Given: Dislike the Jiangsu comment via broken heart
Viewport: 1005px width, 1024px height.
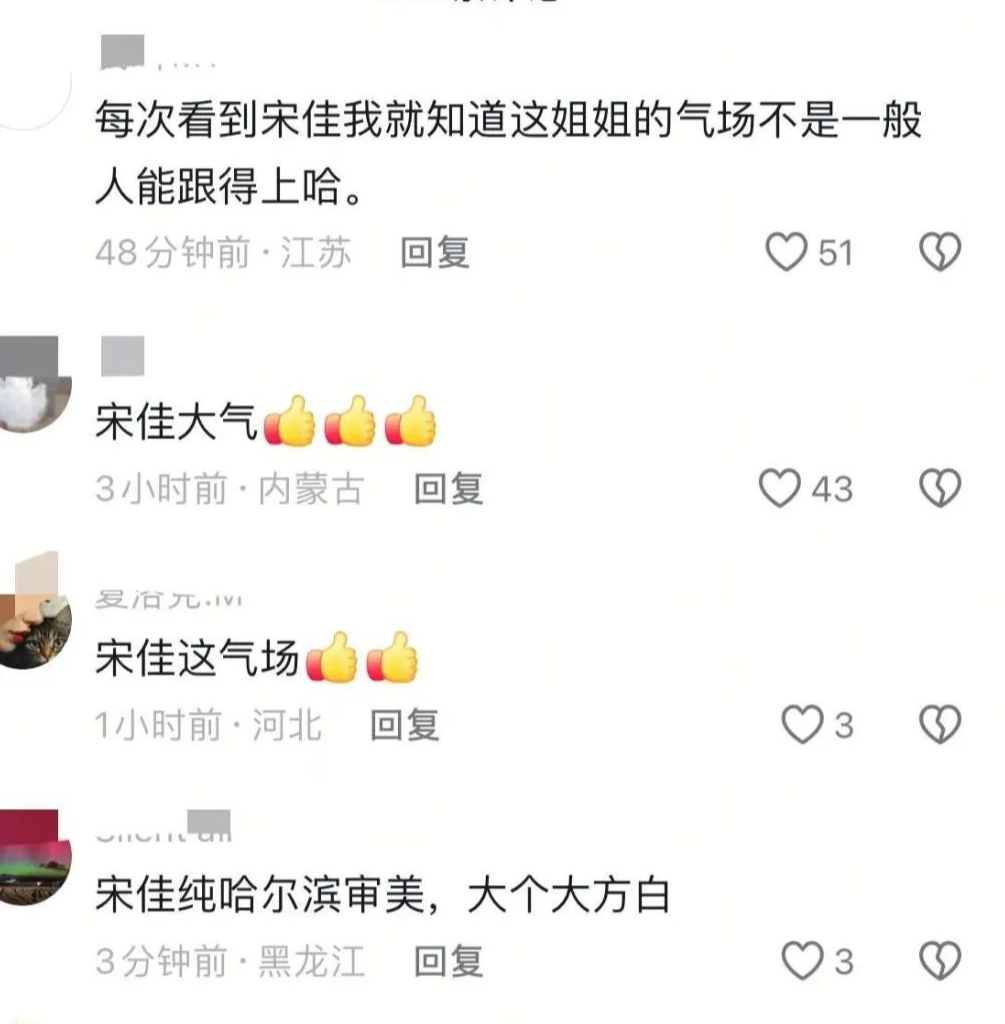Looking at the screenshot, I should coord(940,252).
